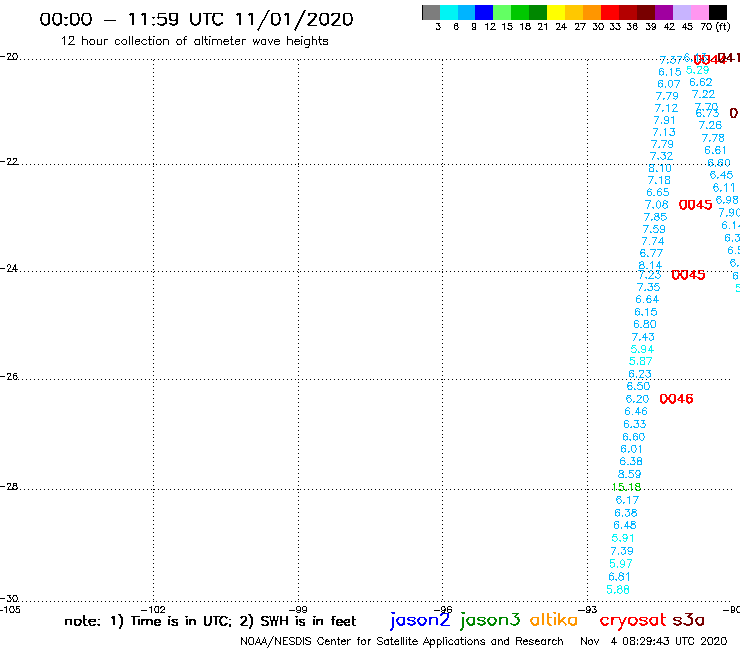Click the 6.17 wave height value
Viewport: 740px width, 650px height.
point(627,500)
